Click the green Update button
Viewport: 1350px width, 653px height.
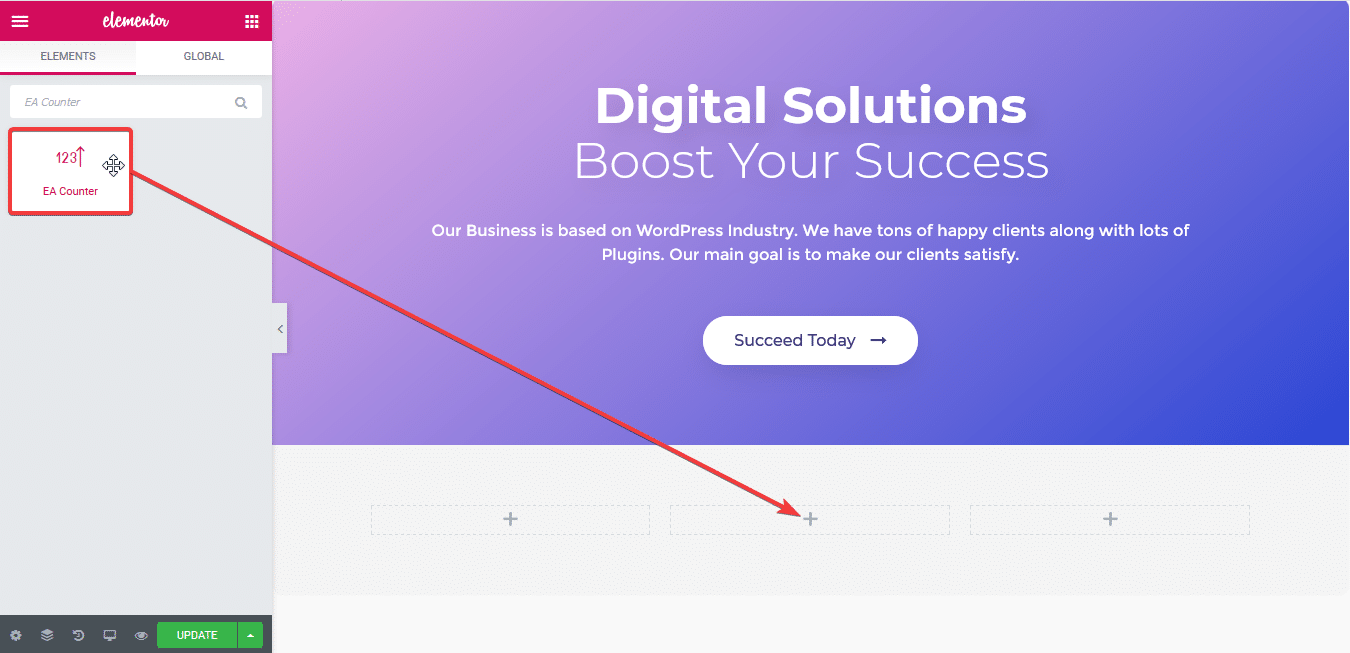tap(197, 635)
